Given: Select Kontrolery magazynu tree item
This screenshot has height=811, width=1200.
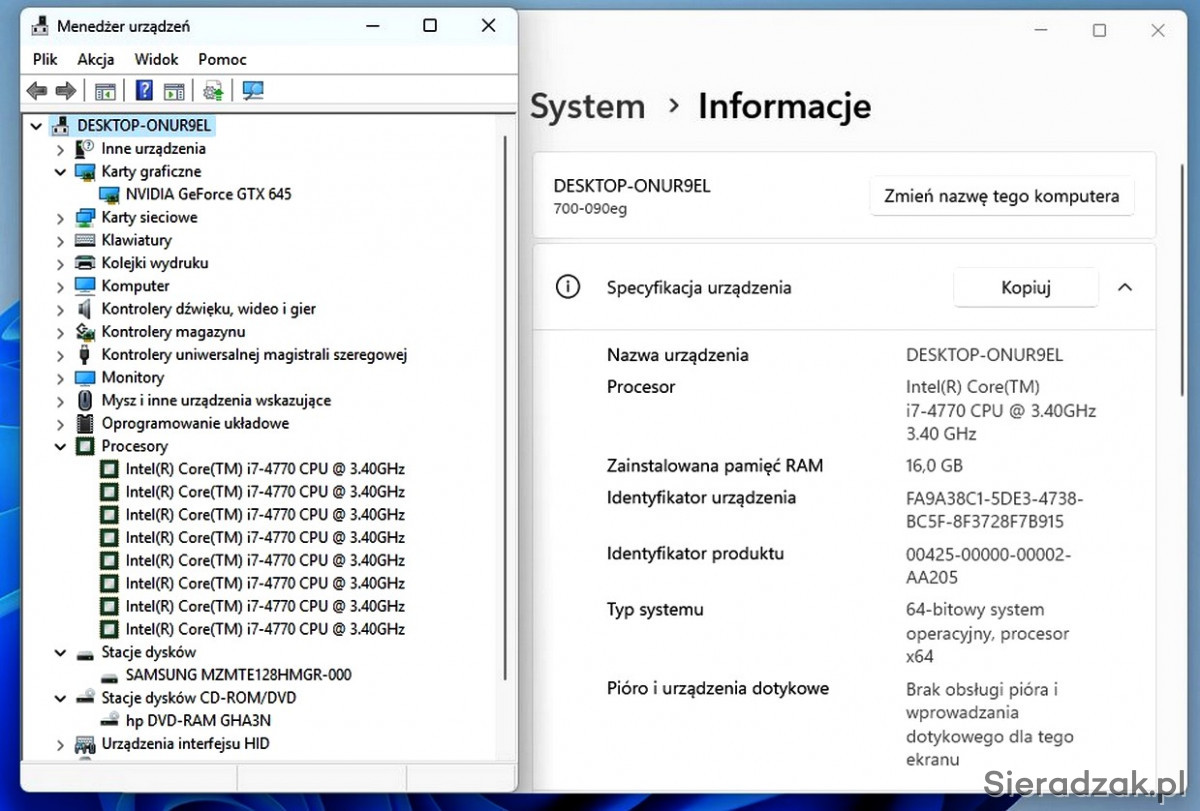Looking at the screenshot, I should click(173, 332).
